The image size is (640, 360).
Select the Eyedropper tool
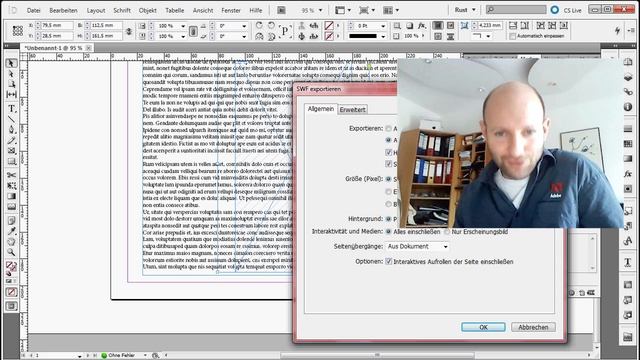coord(11,231)
